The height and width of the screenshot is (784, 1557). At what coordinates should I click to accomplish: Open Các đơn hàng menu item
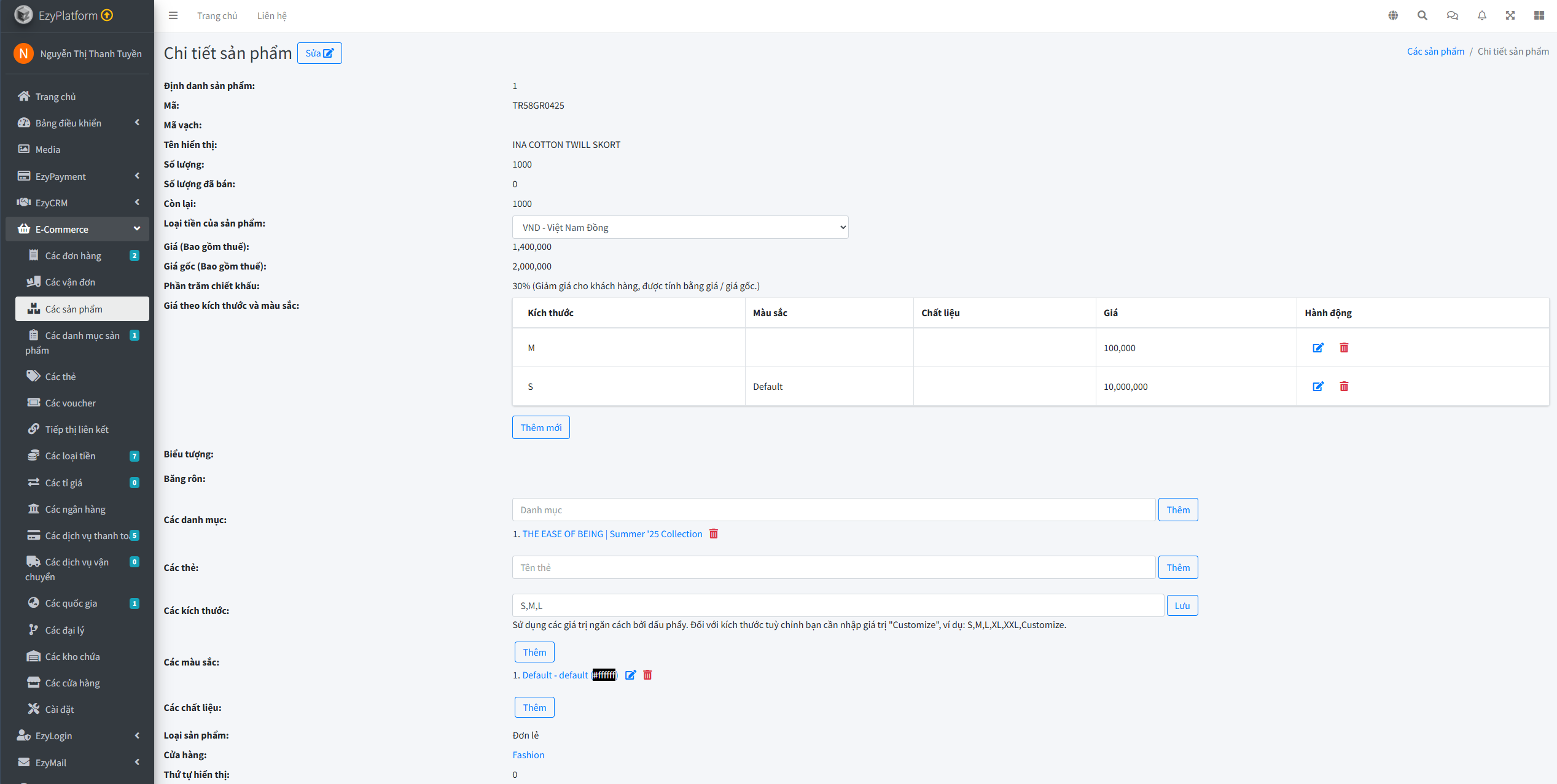click(73, 255)
